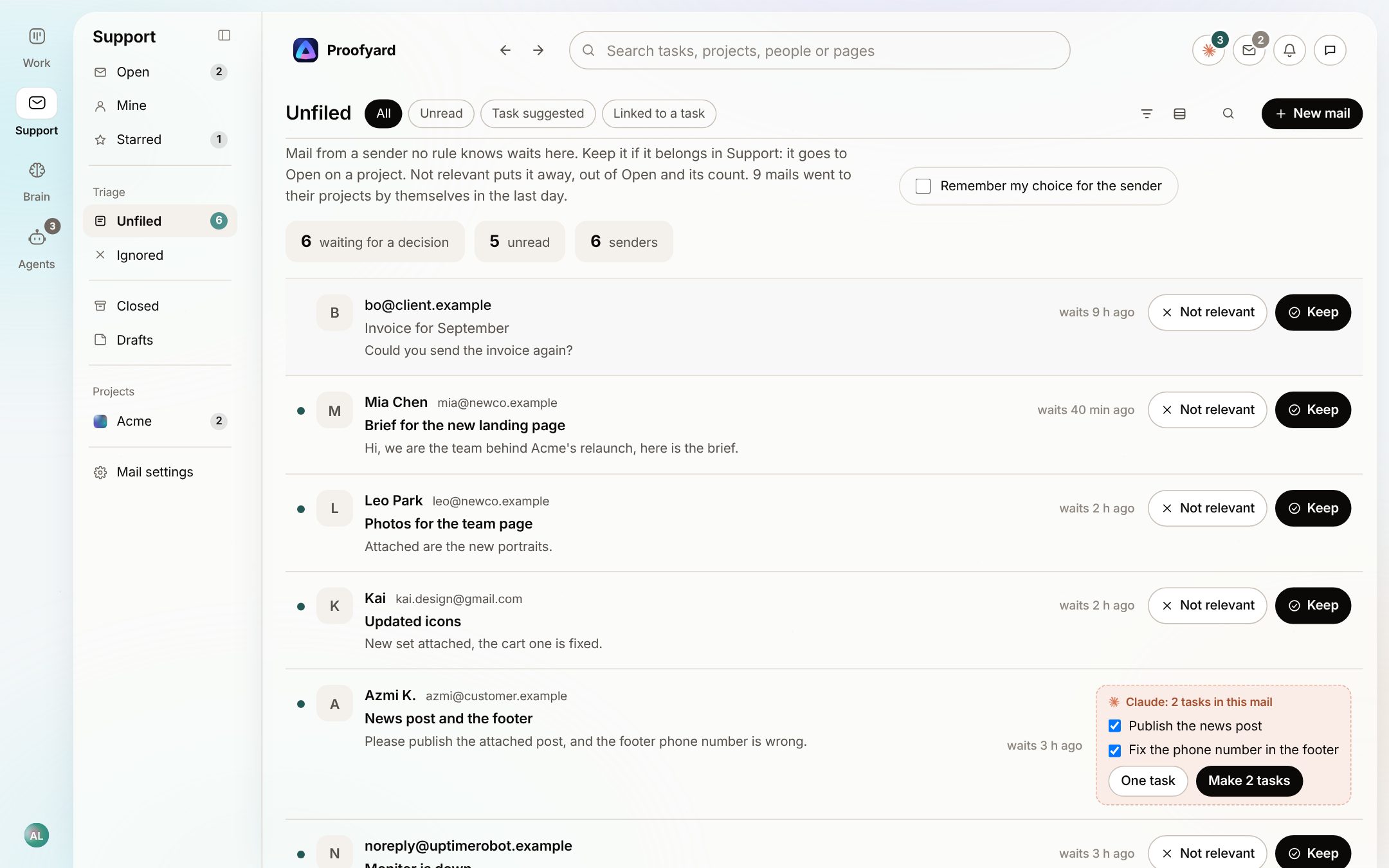Open the Mine folder
This screenshot has height=868, width=1389.
tap(160, 105)
